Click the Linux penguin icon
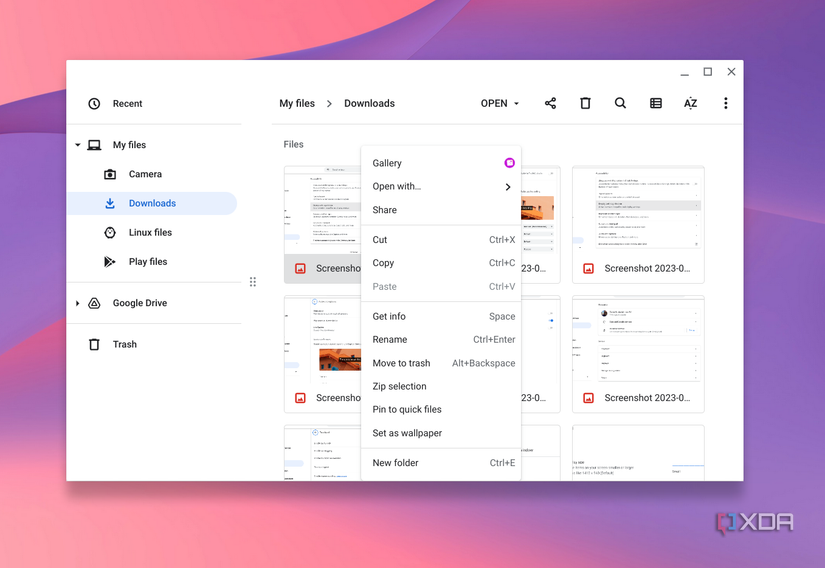825x568 pixels. [110, 232]
